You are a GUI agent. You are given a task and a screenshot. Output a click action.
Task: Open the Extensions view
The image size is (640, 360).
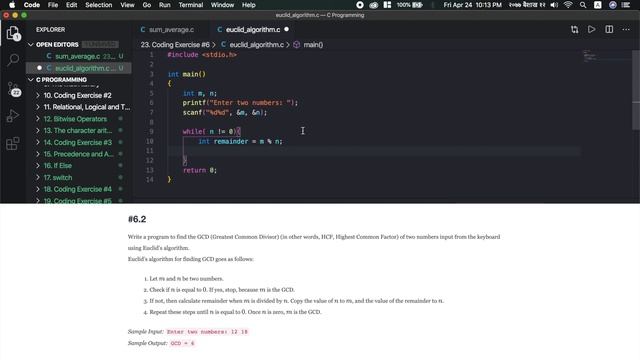(13, 143)
